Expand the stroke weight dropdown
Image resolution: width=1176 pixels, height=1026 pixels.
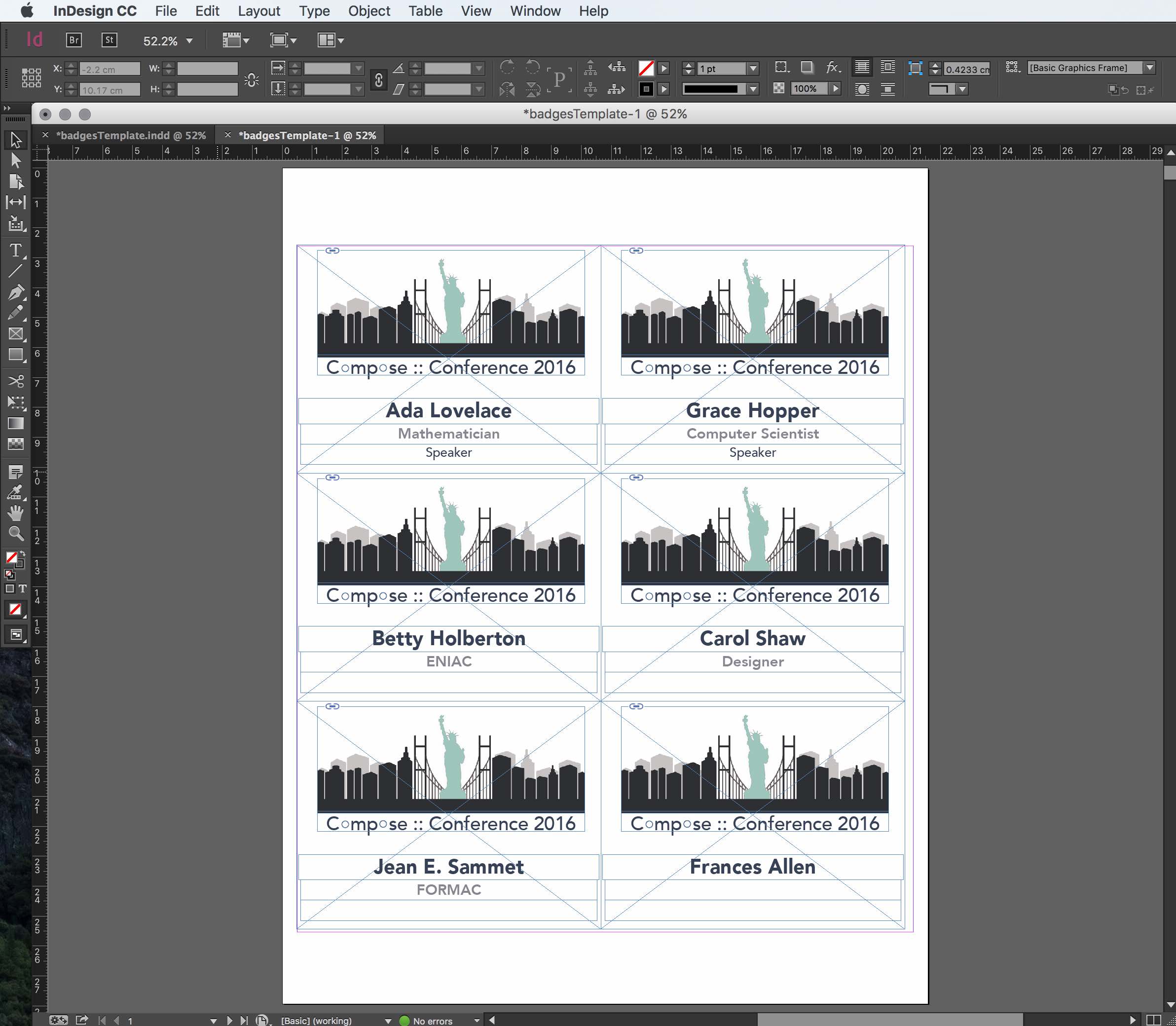(752, 67)
